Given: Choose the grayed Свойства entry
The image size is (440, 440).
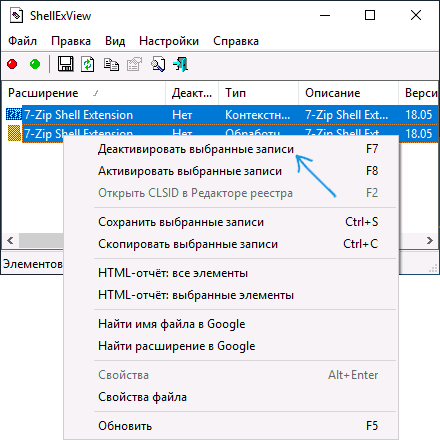Looking at the screenshot, I should [x=231, y=375].
